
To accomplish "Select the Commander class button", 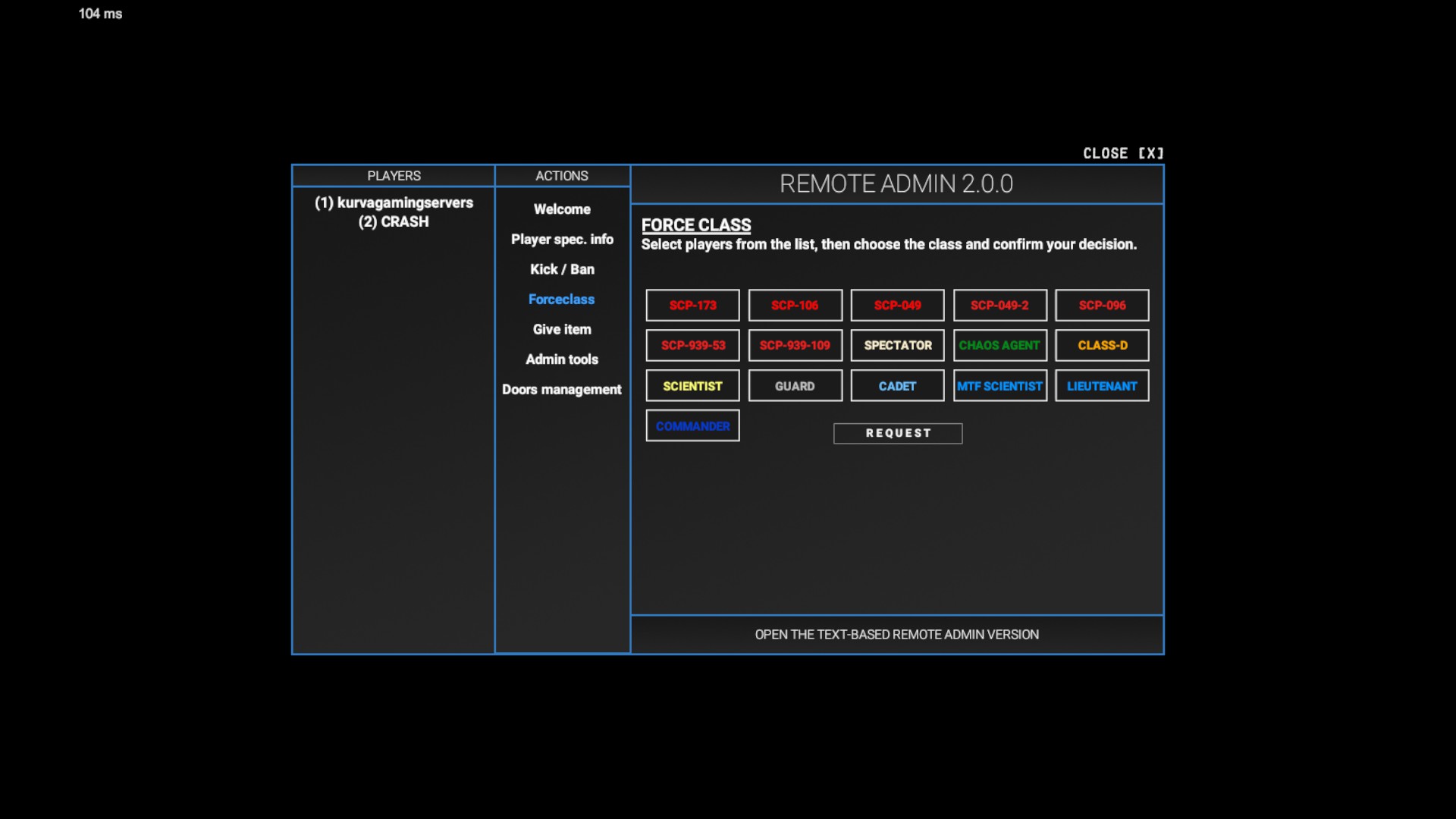I will (x=692, y=426).
